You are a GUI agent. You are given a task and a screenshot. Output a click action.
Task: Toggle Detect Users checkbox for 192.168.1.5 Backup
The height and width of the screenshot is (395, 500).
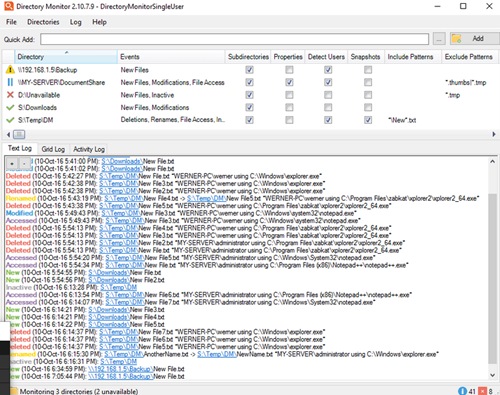[328, 70]
